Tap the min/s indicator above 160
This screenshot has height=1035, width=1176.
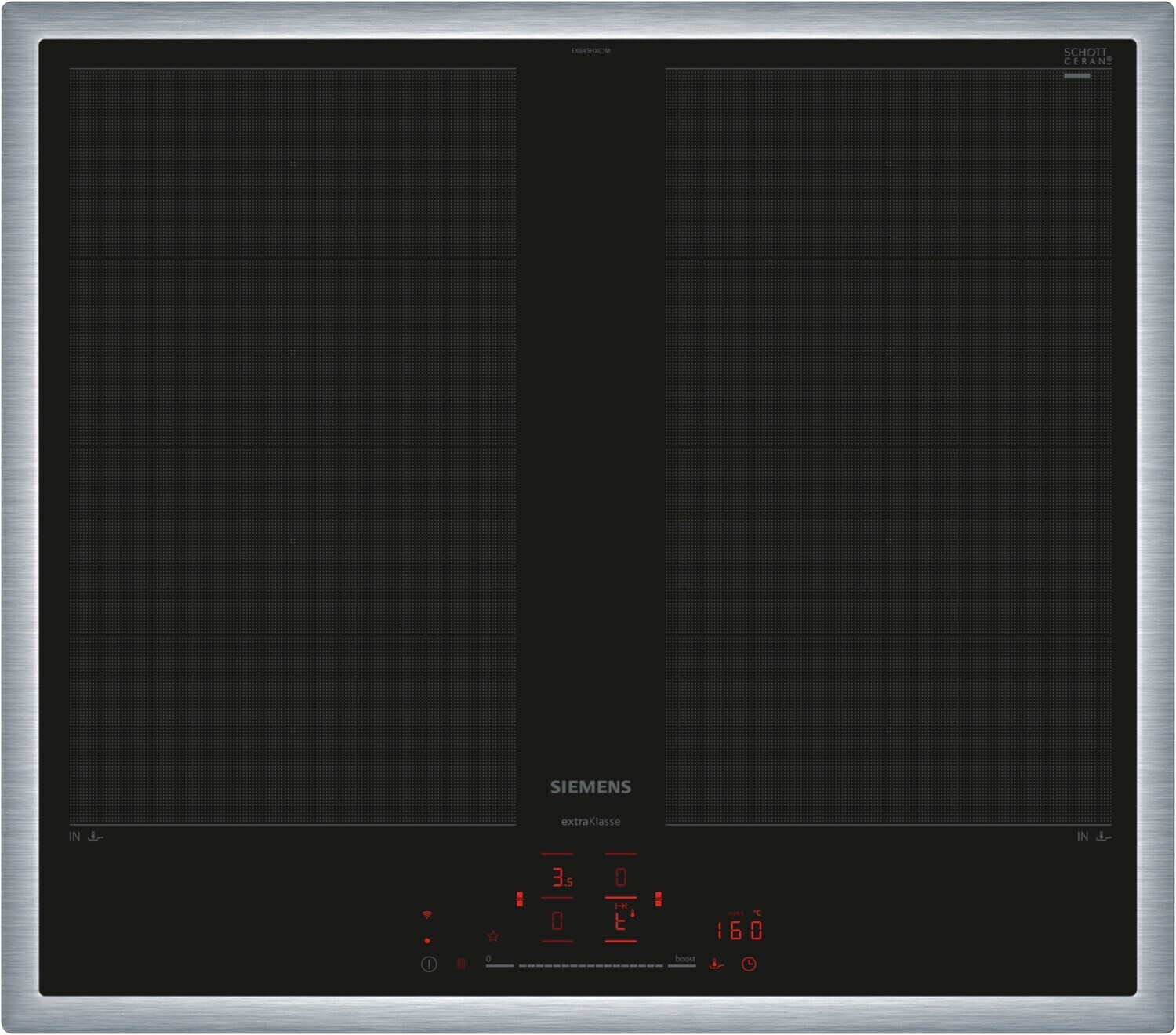[735, 913]
